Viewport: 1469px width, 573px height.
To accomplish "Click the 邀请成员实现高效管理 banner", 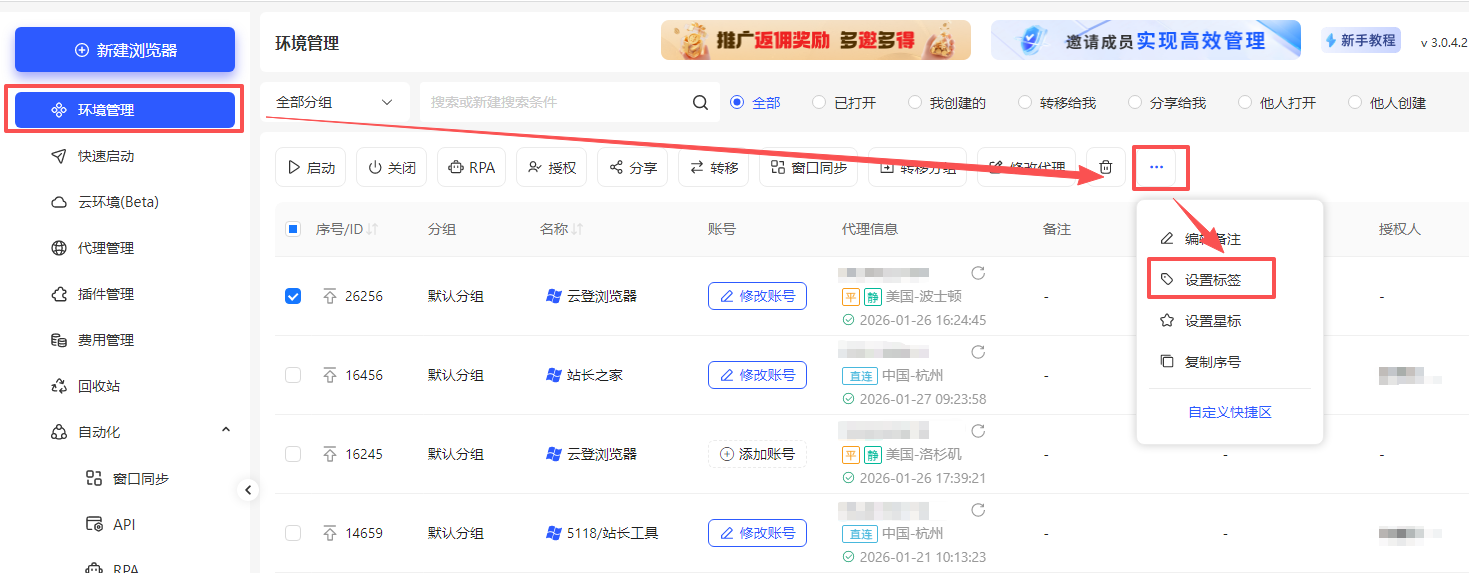I will (x=1146, y=41).
